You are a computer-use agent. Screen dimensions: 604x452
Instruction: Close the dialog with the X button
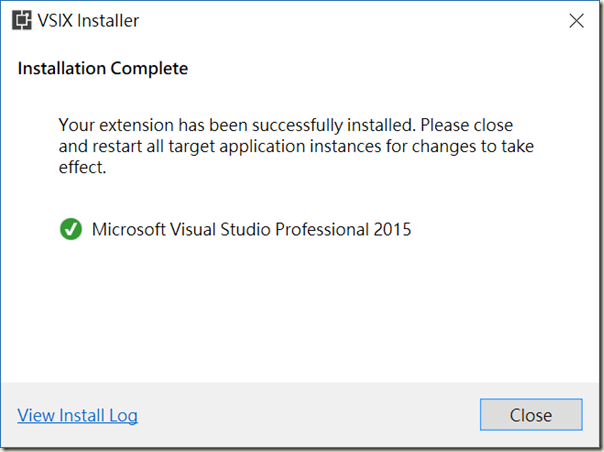576,20
